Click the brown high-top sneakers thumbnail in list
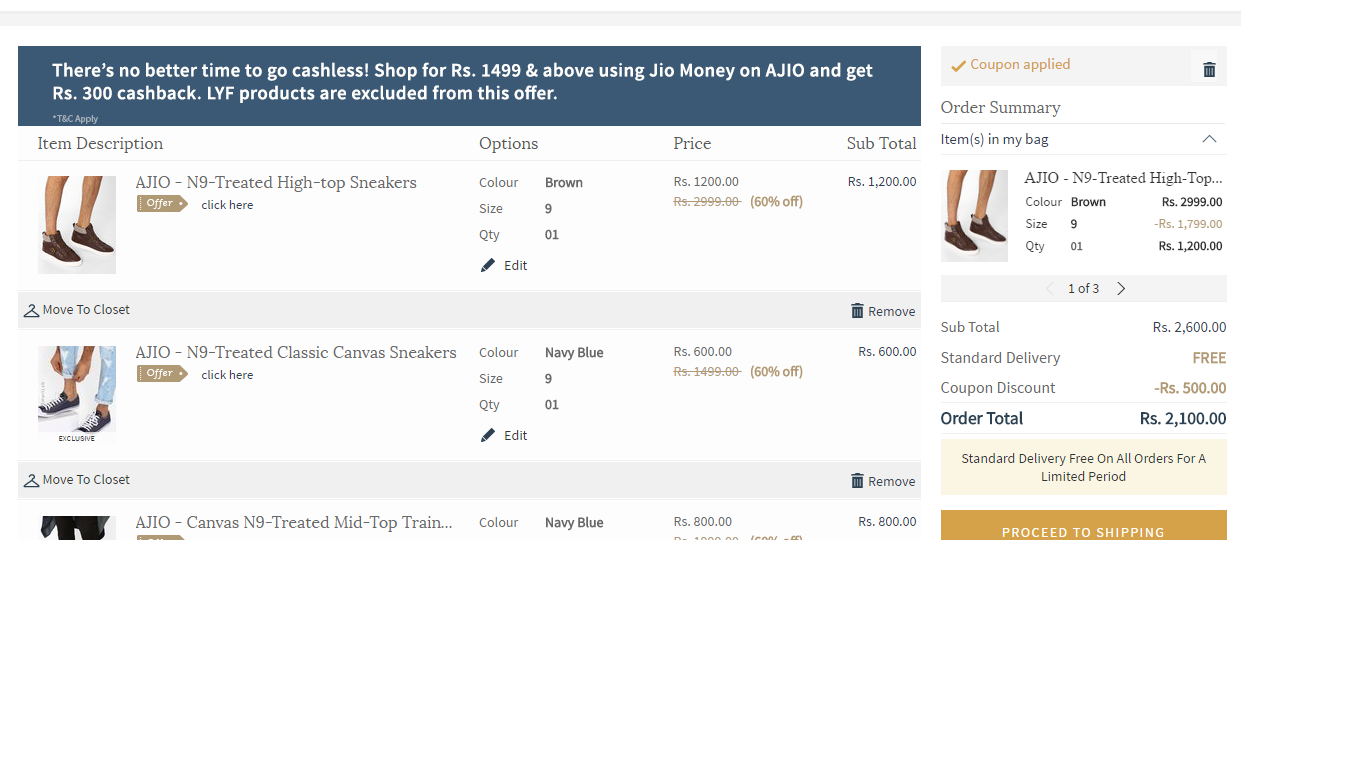Image resolution: width=1366 pixels, height=768 pixels. (77, 225)
